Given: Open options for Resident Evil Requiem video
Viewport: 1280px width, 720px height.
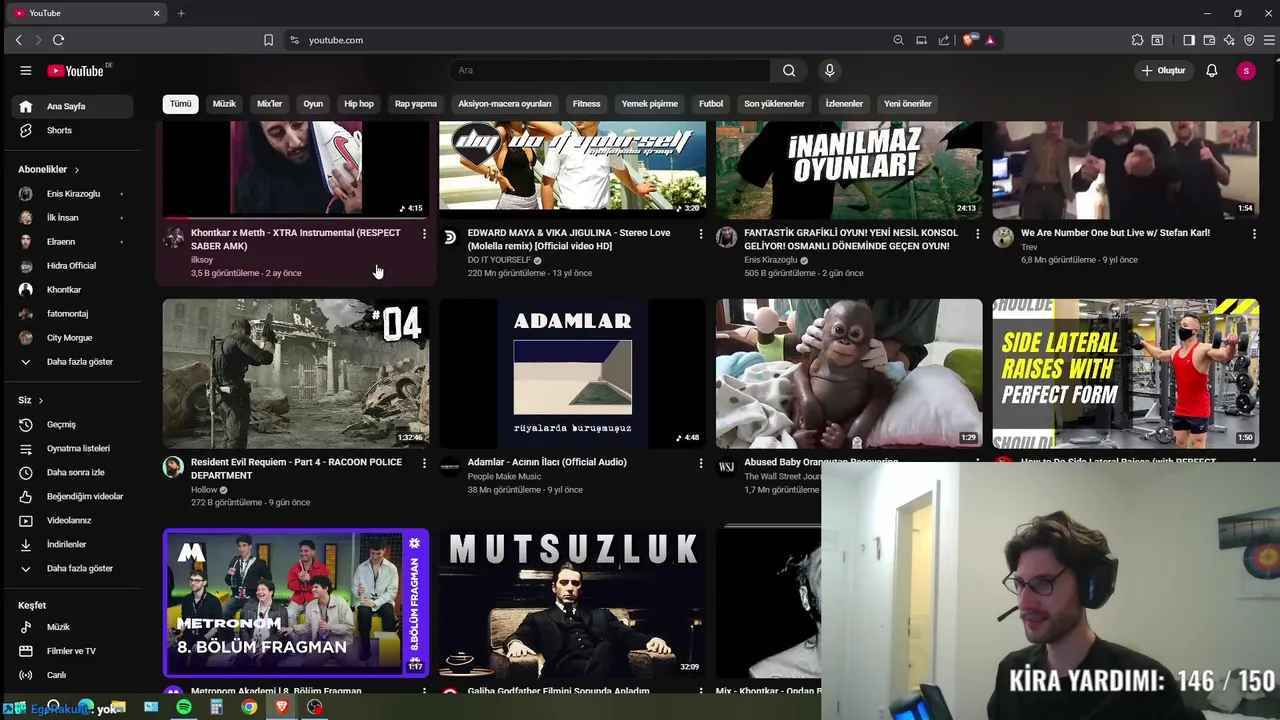Looking at the screenshot, I should (424, 463).
